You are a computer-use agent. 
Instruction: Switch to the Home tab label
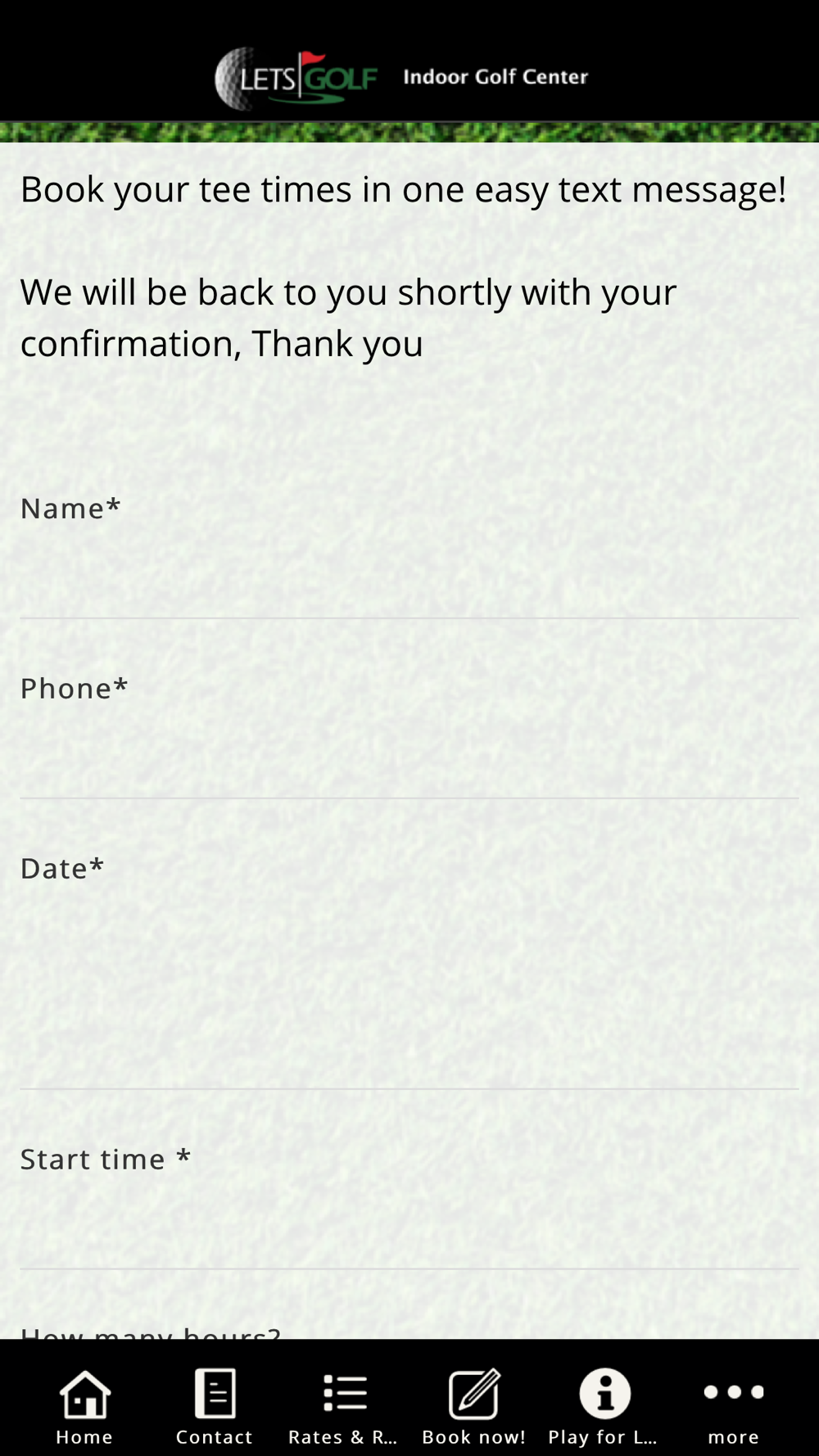click(x=84, y=1437)
